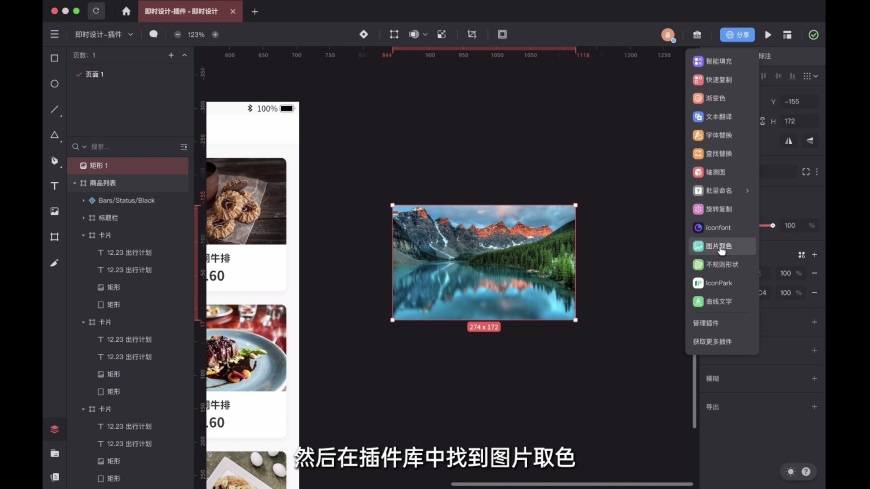This screenshot has height=489, width=870.
Task: Select the Ellipse tool
Action: pyautogui.click(x=54, y=84)
